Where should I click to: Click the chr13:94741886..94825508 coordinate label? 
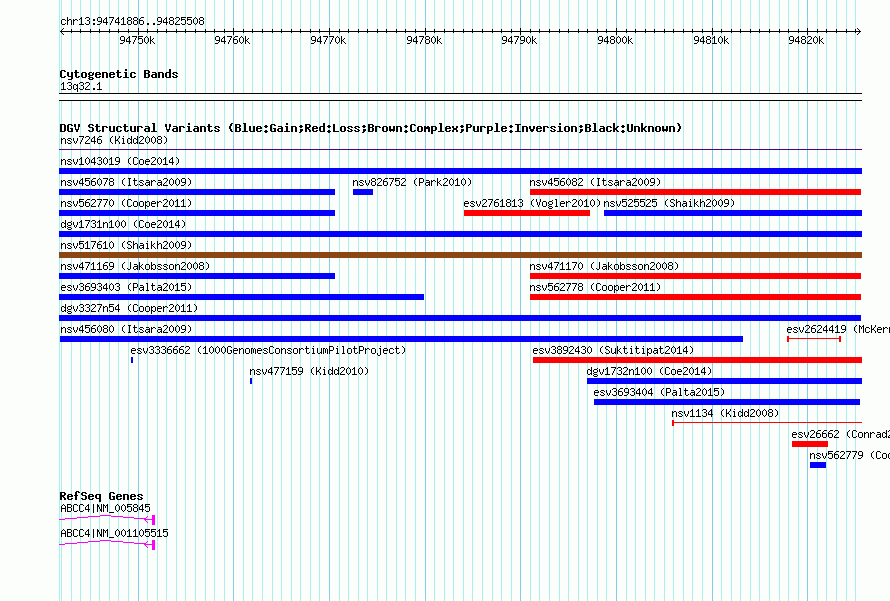(x=132, y=21)
